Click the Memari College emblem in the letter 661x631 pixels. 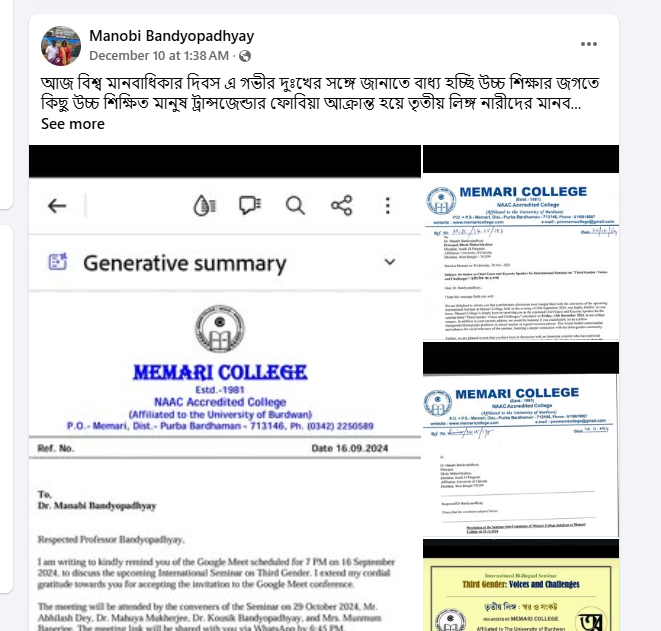[220, 329]
